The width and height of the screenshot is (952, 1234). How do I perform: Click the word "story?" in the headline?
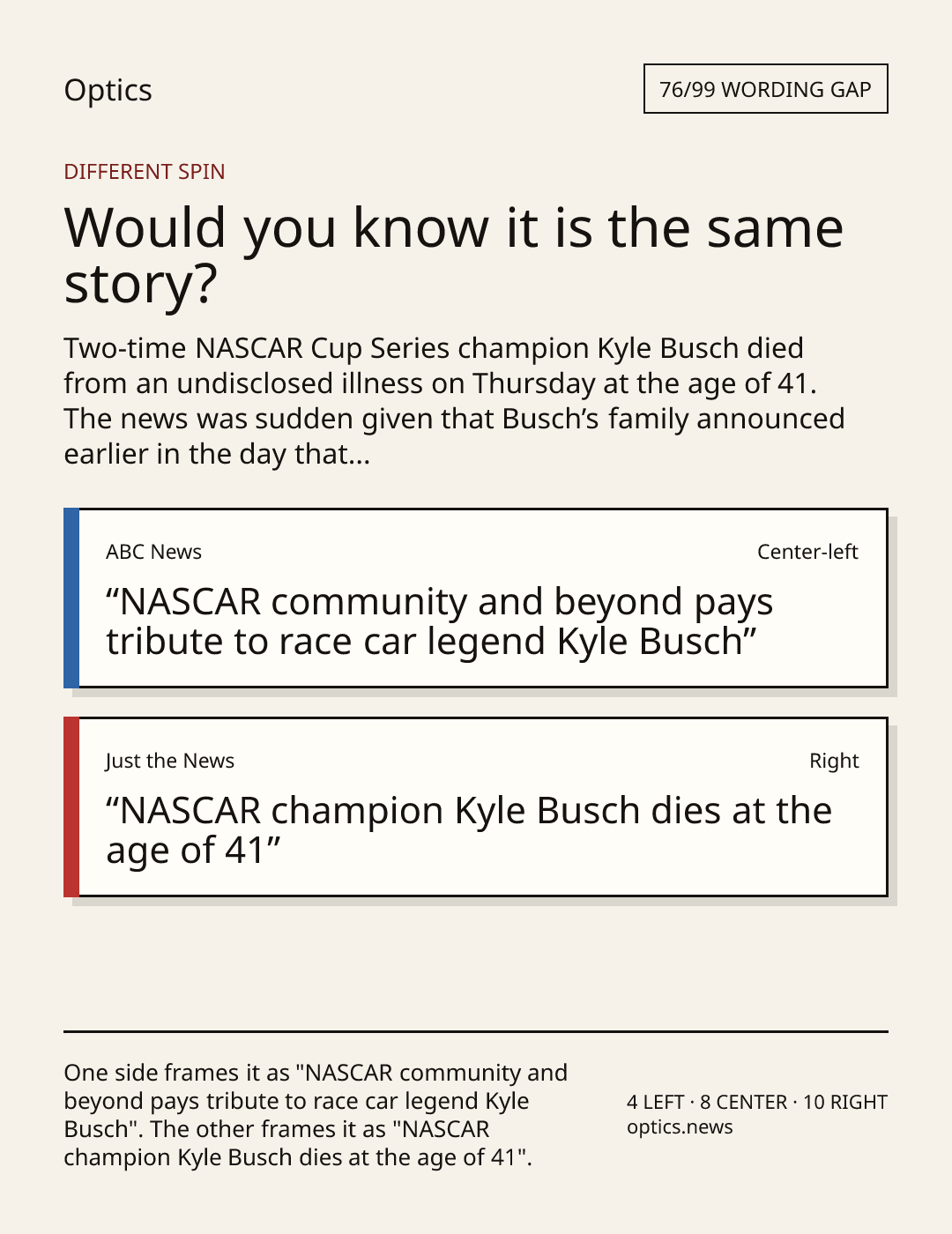point(140,285)
